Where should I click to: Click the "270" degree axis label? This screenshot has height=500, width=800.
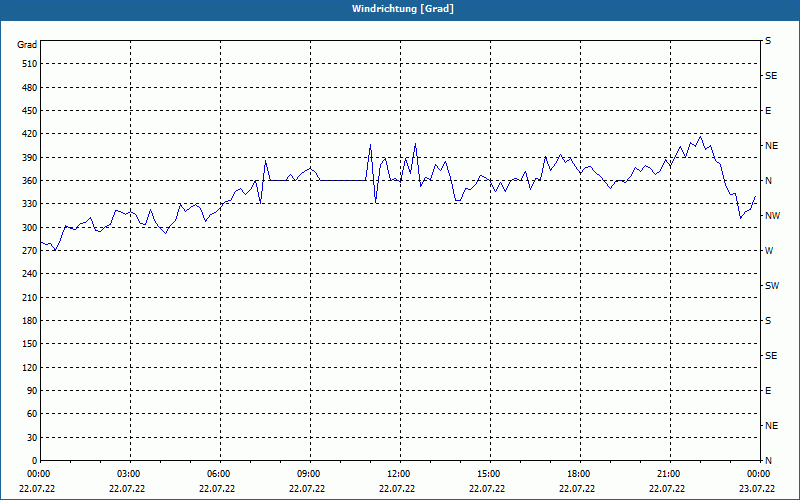tap(30, 251)
